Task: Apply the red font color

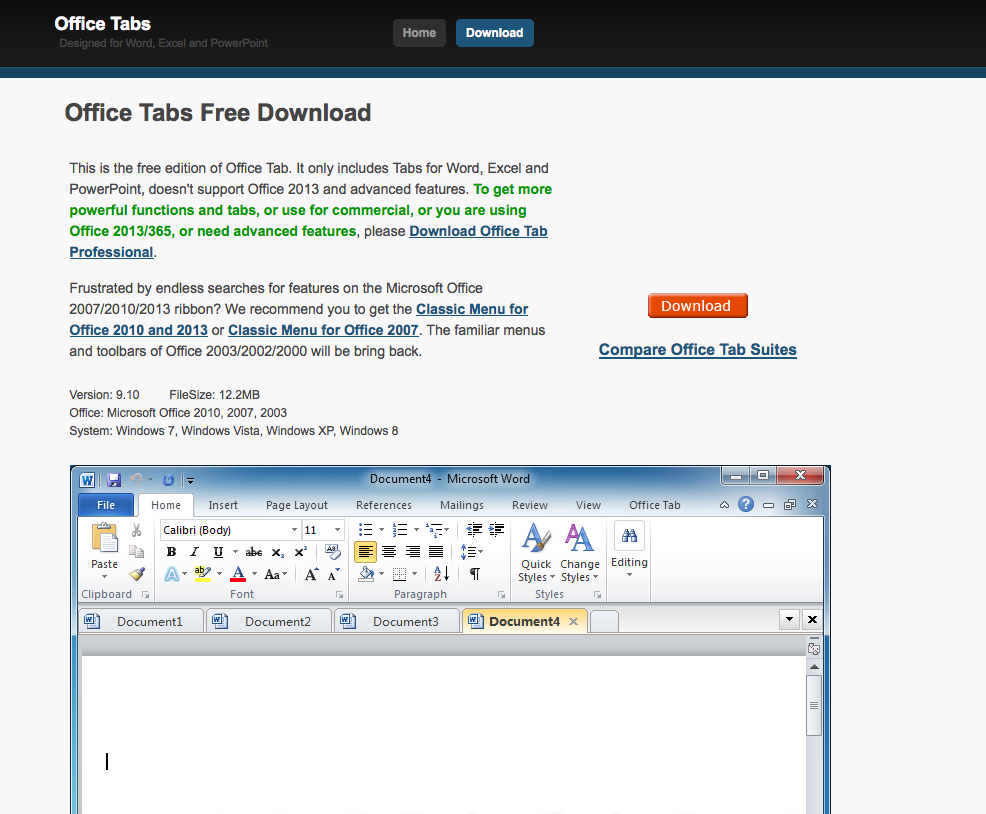Action: [x=238, y=574]
